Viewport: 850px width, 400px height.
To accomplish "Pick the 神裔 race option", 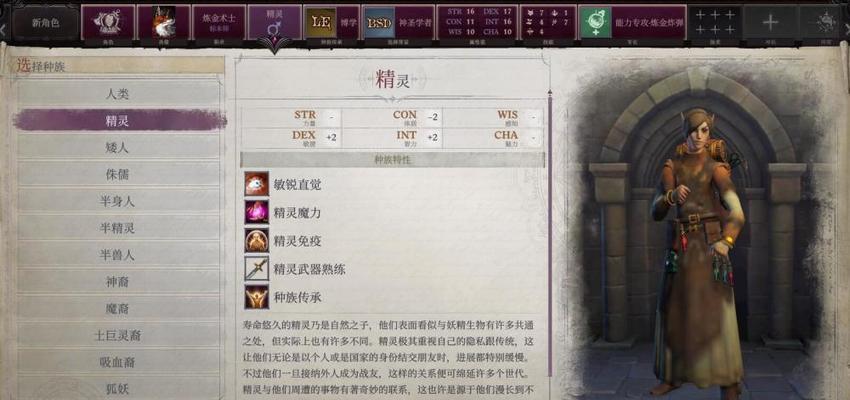I will 118,282.
